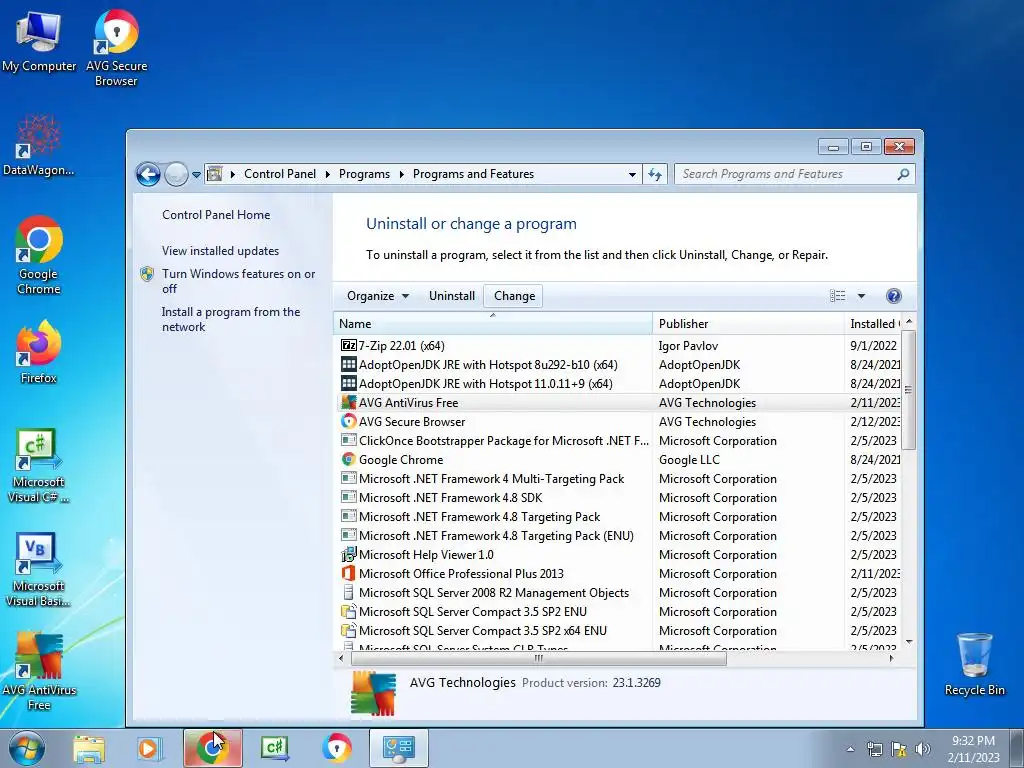Go back with the navigation arrow
Screen dimensions: 1024x768
click(x=148, y=174)
